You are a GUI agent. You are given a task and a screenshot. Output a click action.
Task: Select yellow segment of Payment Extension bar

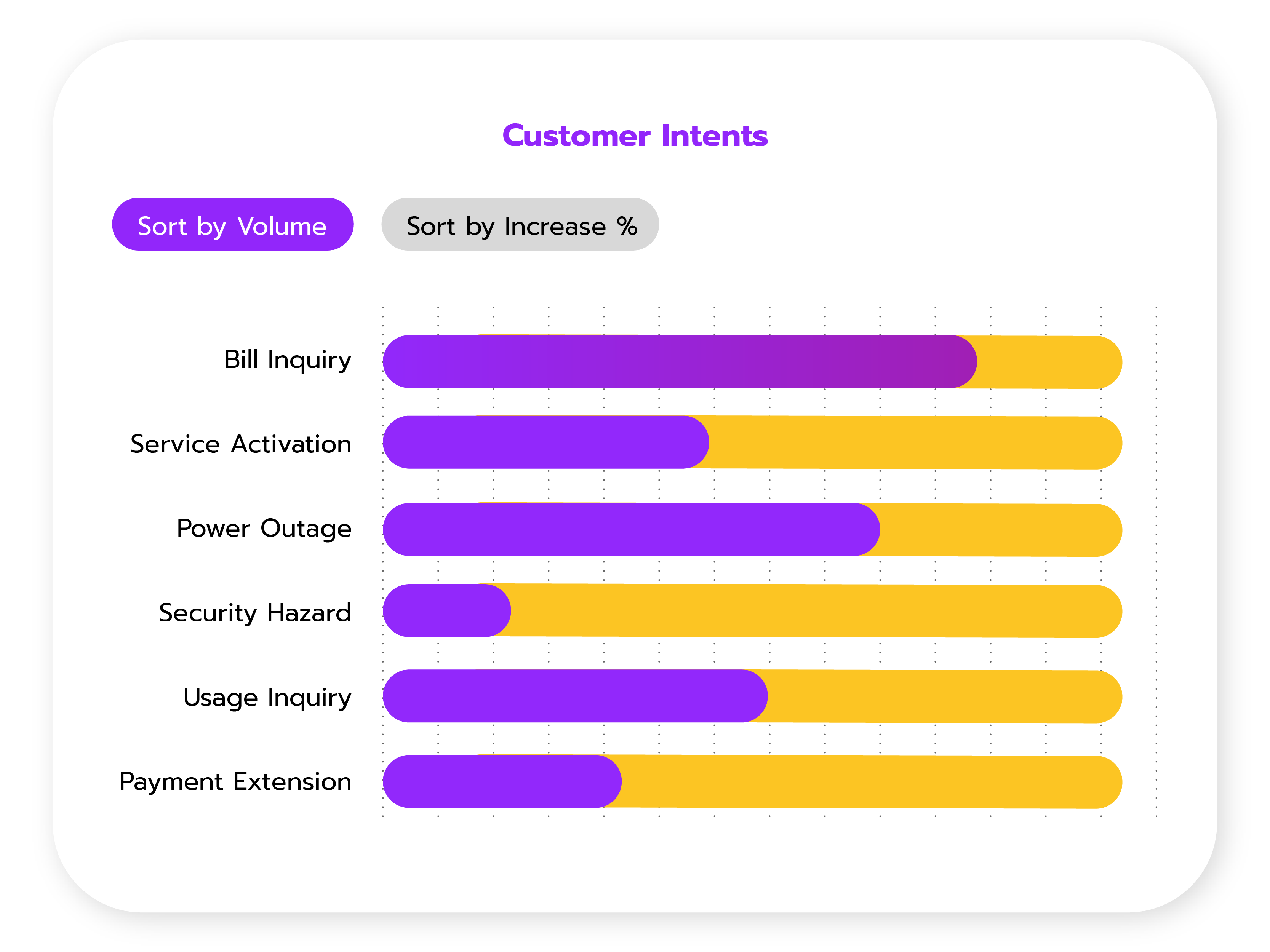point(870,782)
